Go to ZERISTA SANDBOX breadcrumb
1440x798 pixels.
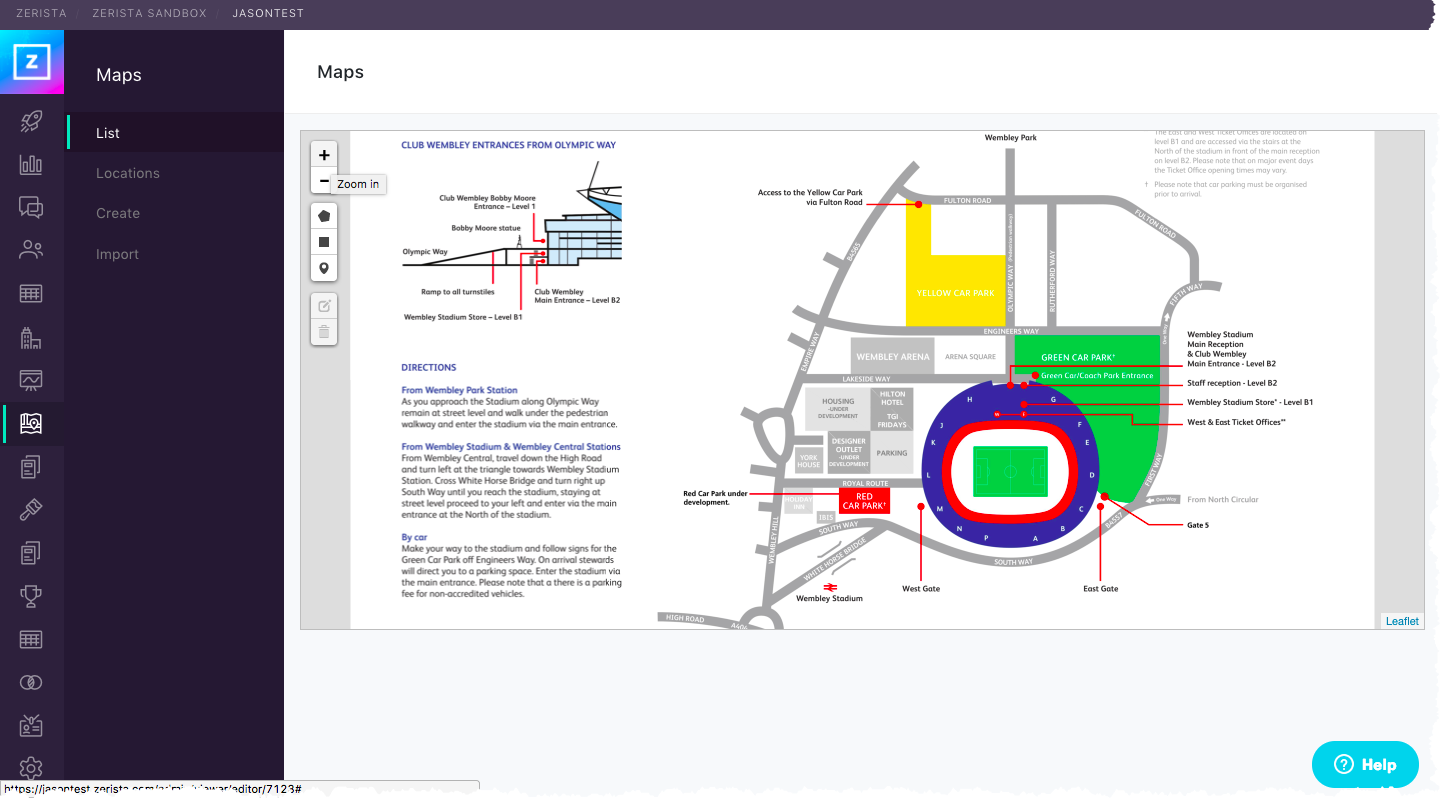(x=149, y=13)
